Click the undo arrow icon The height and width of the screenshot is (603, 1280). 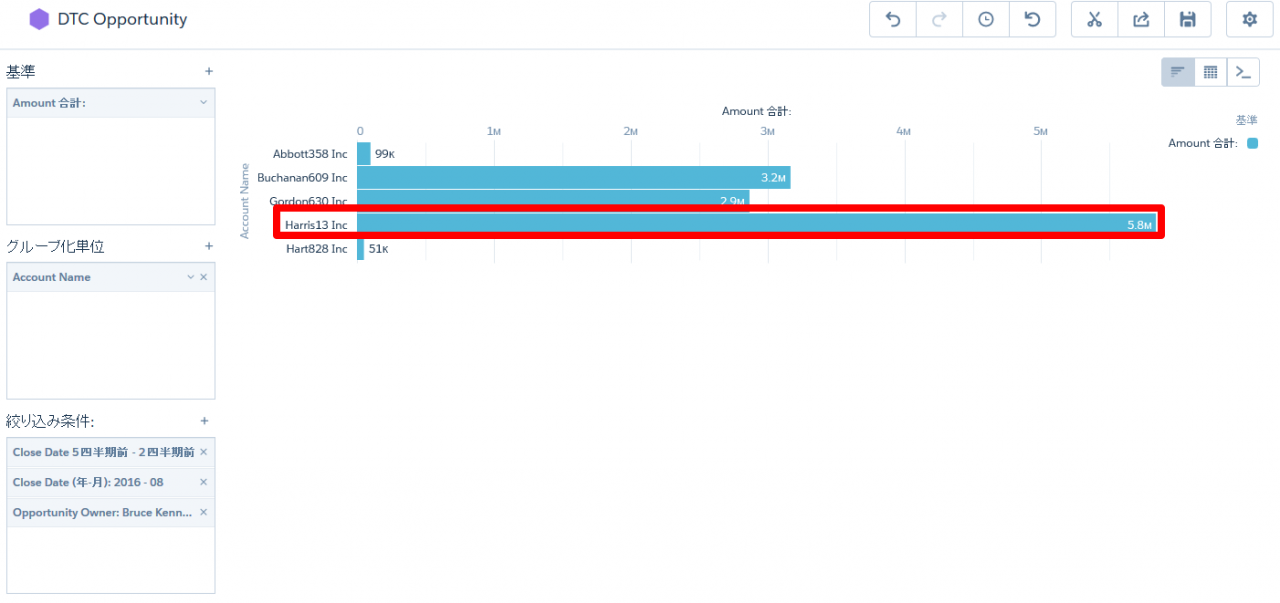[x=893, y=20]
